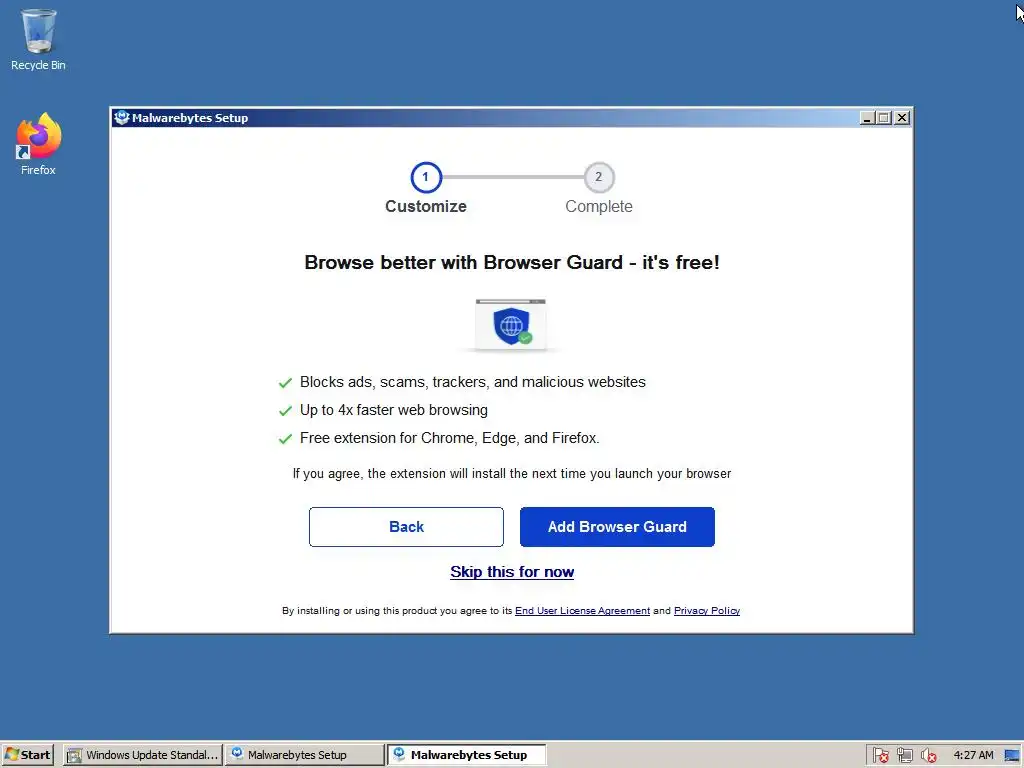Click the checkmark beside Blocks ads, scams
Screen dimensions: 1024x768
(x=285, y=383)
